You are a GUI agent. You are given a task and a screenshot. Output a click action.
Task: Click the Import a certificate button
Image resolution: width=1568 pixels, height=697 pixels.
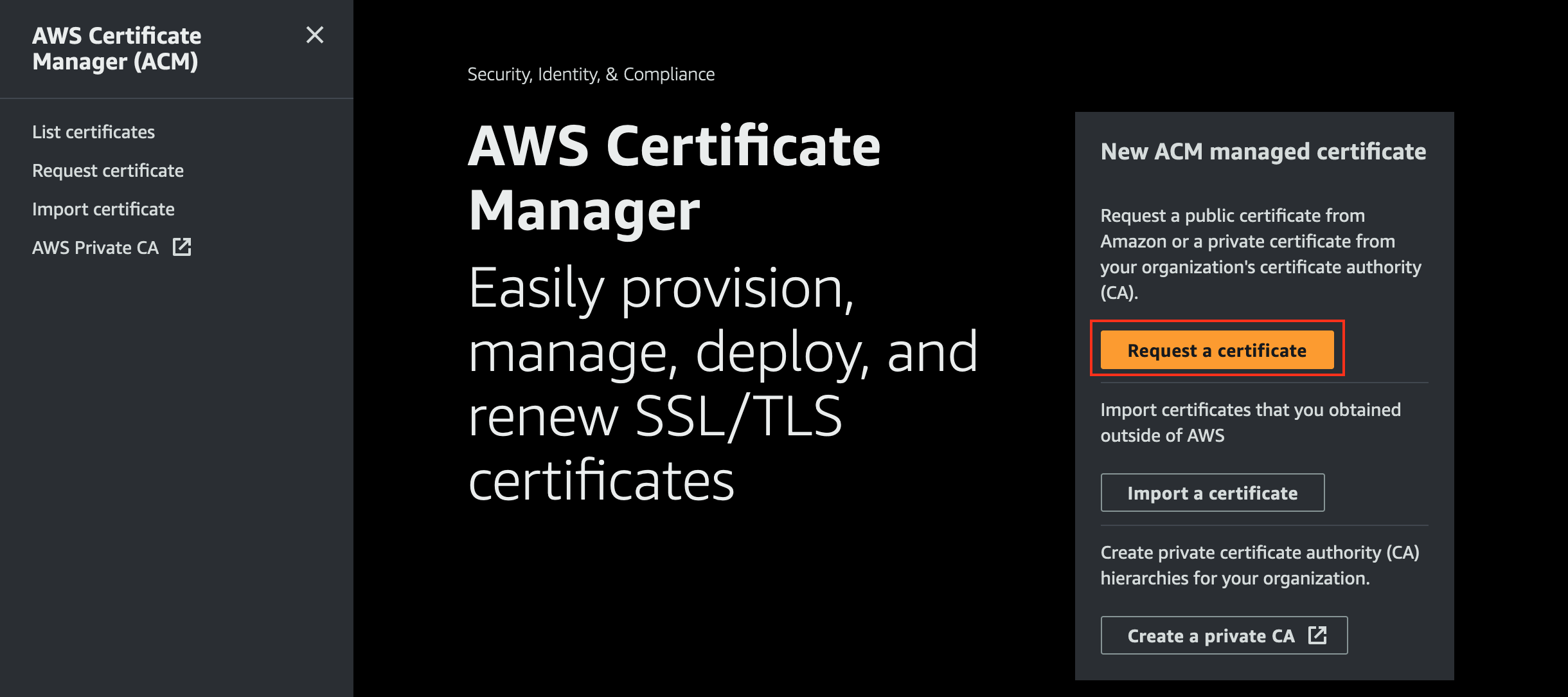[1212, 493]
